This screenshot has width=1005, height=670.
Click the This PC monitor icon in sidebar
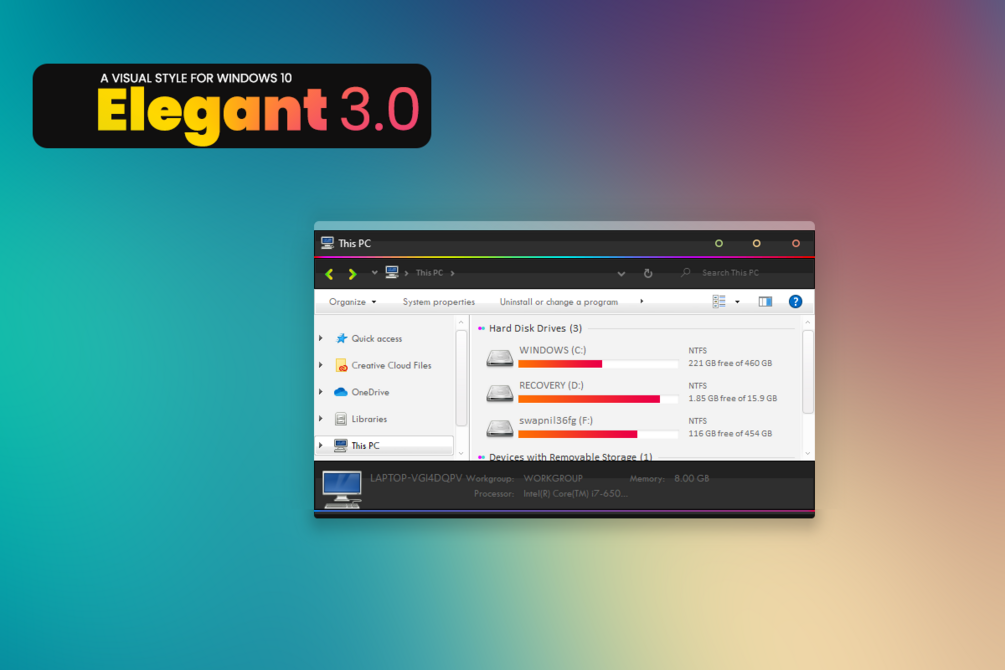click(341, 446)
